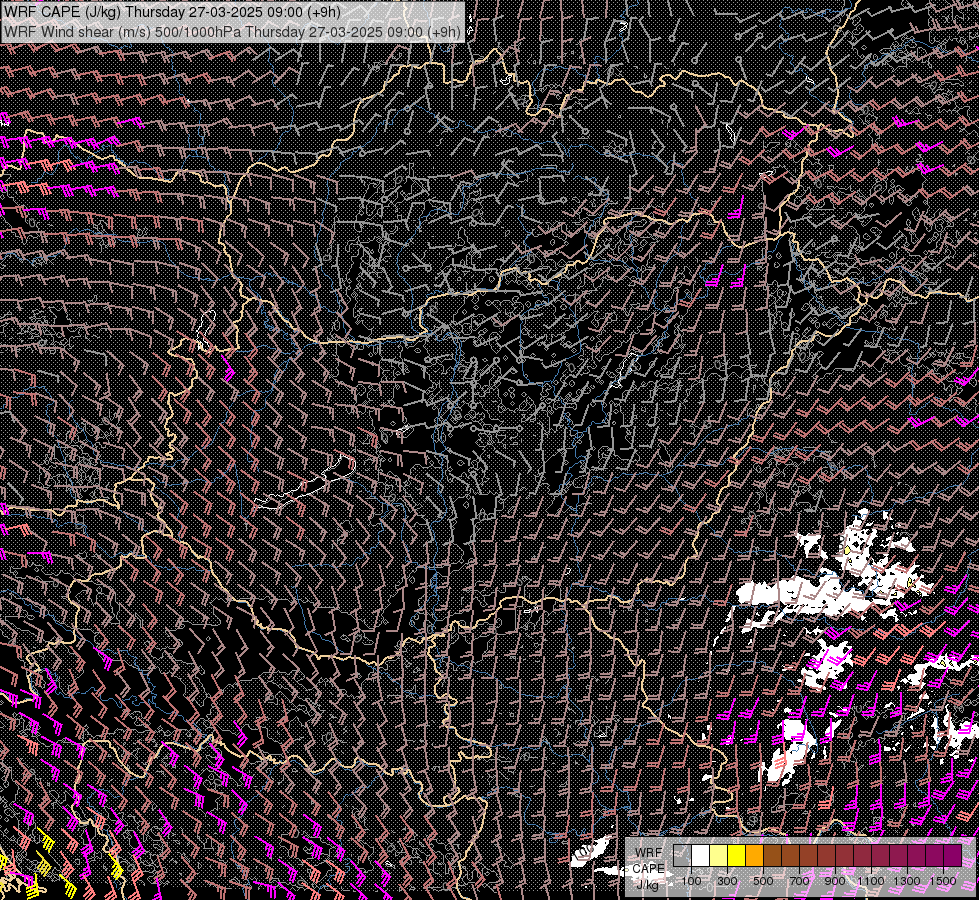Click the 'WRF' label in the legend
Screen dimensions: 979x900
(x=649, y=853)
